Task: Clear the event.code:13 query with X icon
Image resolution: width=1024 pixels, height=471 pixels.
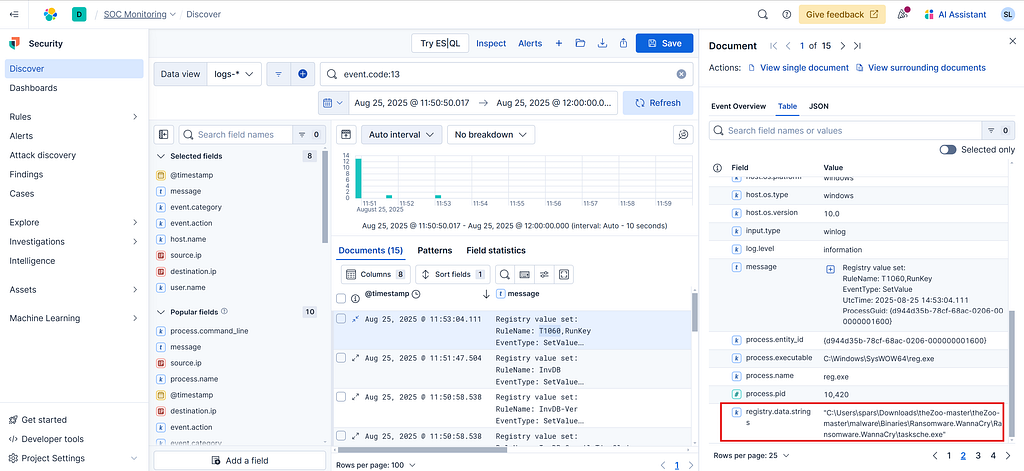Action: [682, 74]
